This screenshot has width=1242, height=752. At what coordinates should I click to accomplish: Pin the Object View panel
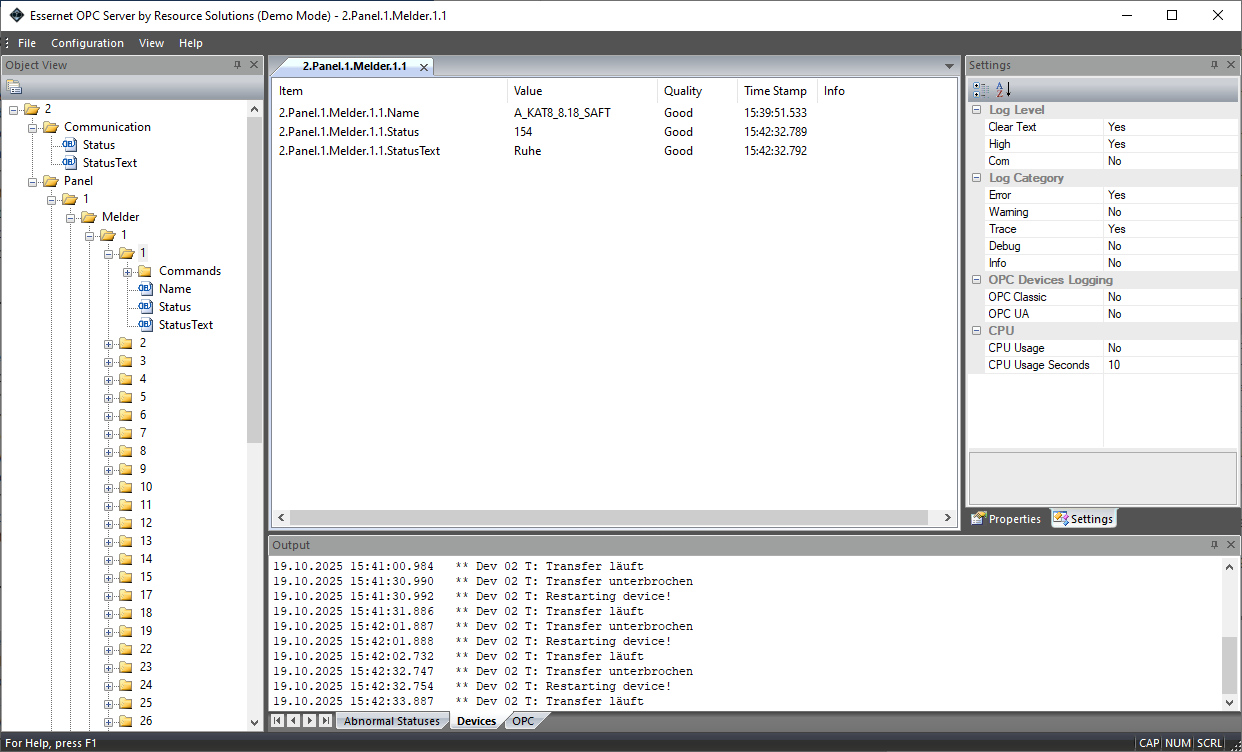coord(237,65)
